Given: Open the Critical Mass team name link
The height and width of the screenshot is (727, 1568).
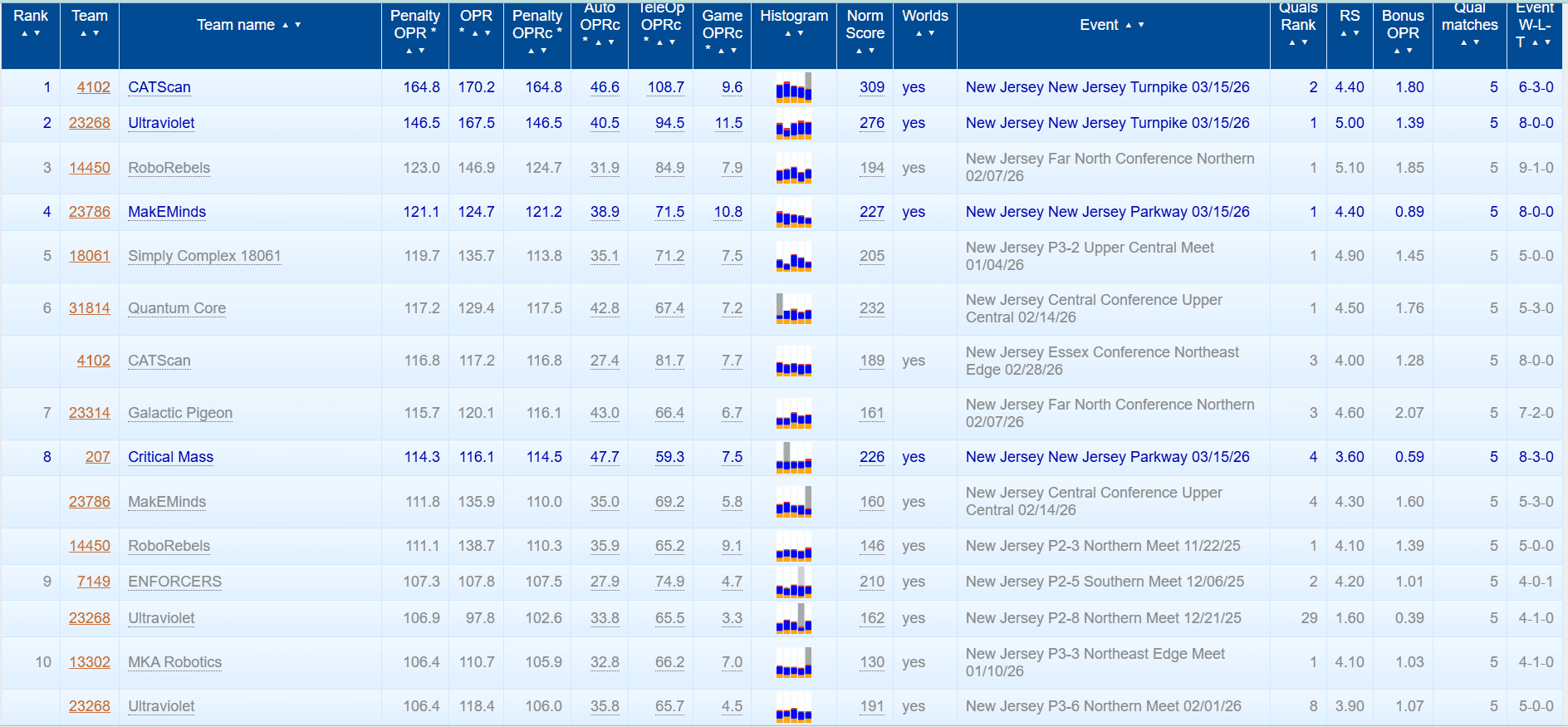Looking at the screenshot, I should (x=170, y=457).
